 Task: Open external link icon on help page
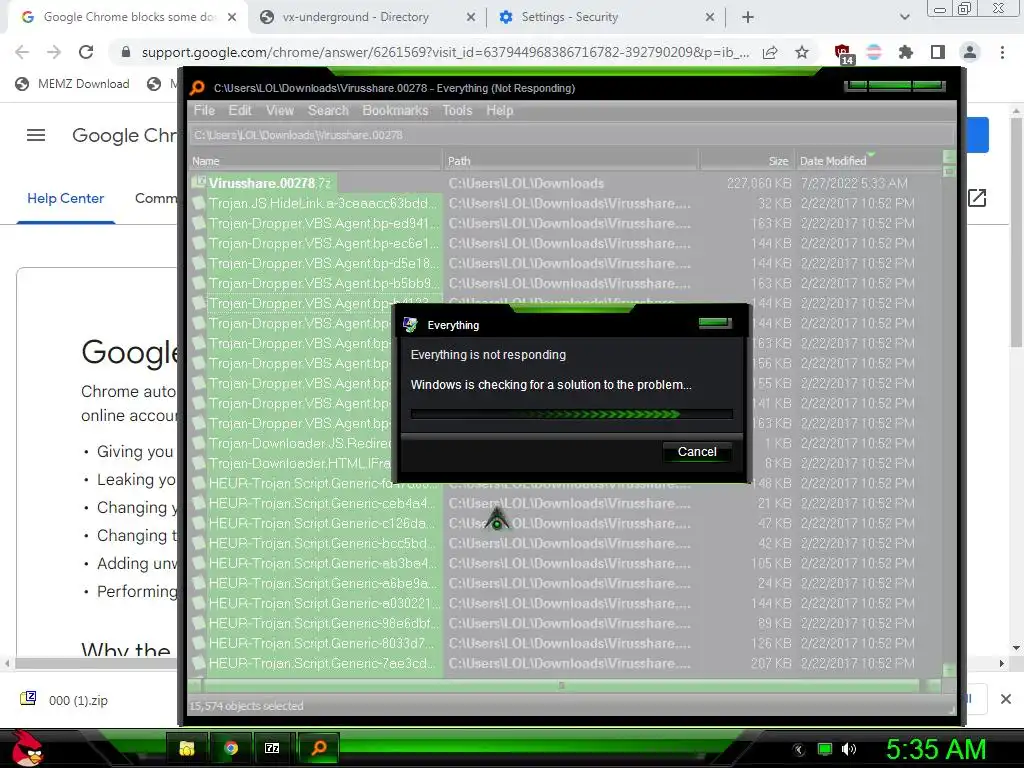(x=977, y=198)
